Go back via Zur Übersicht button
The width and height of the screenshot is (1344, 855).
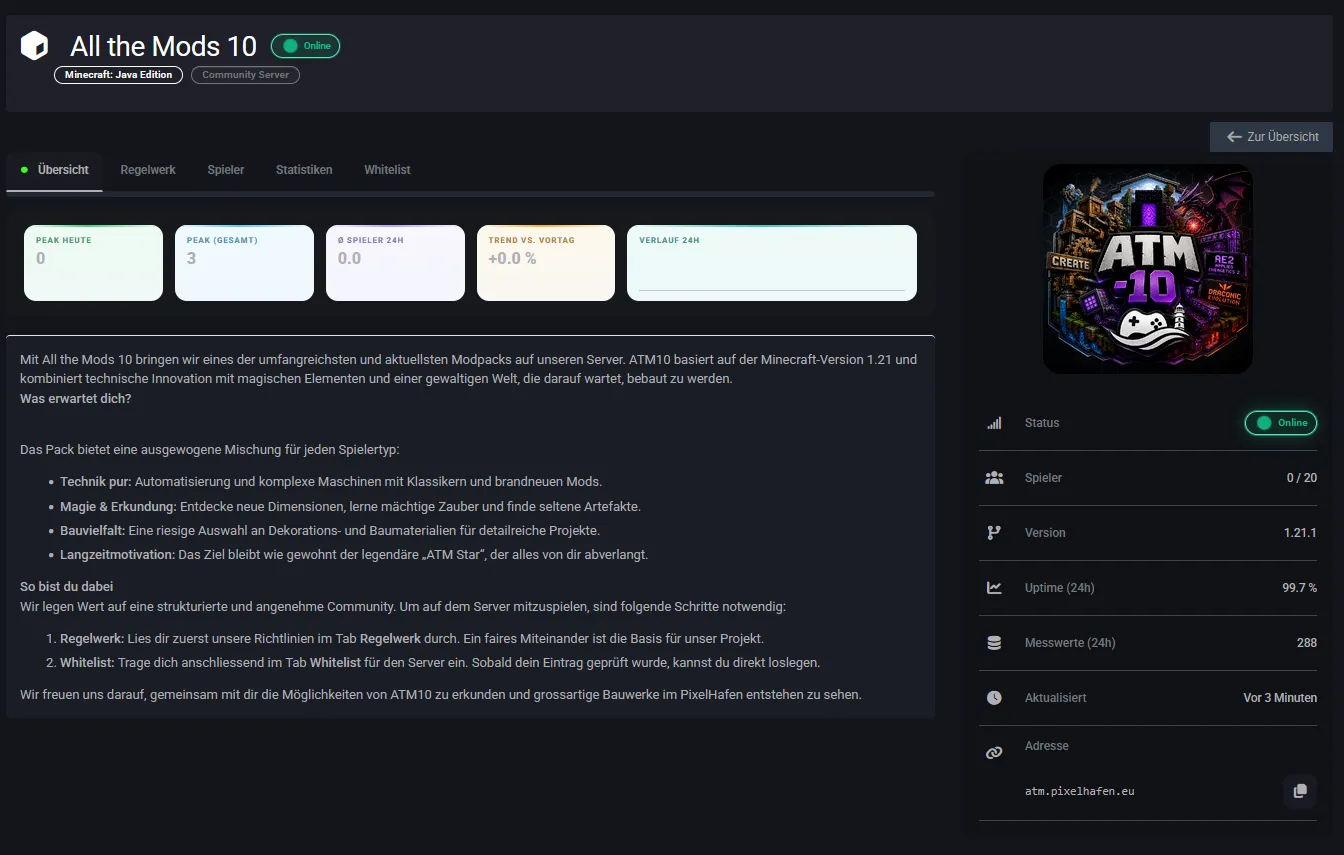click(x=1271, y=137)
